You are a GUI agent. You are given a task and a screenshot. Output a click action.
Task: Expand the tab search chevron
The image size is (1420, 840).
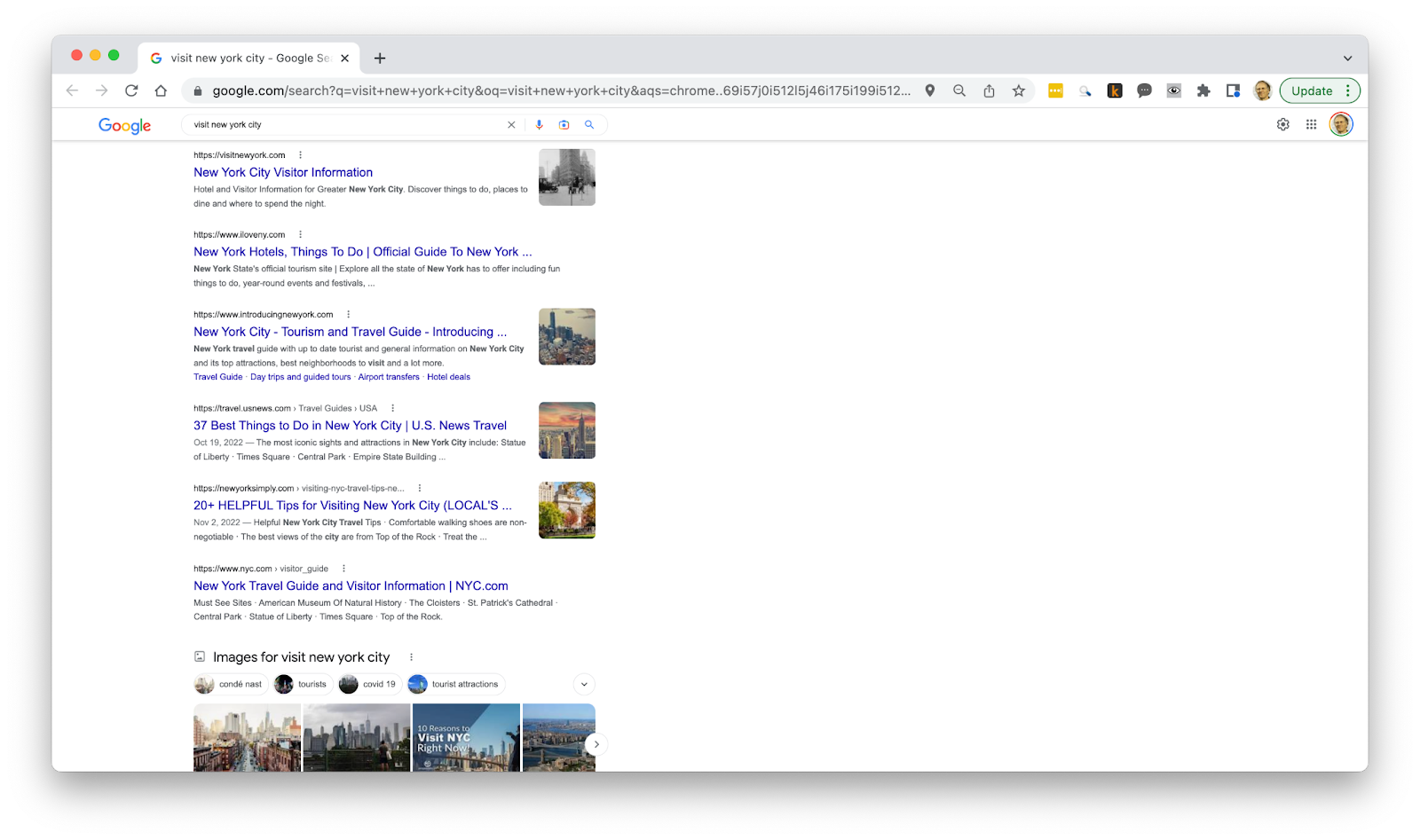[x=1347, y=59]
